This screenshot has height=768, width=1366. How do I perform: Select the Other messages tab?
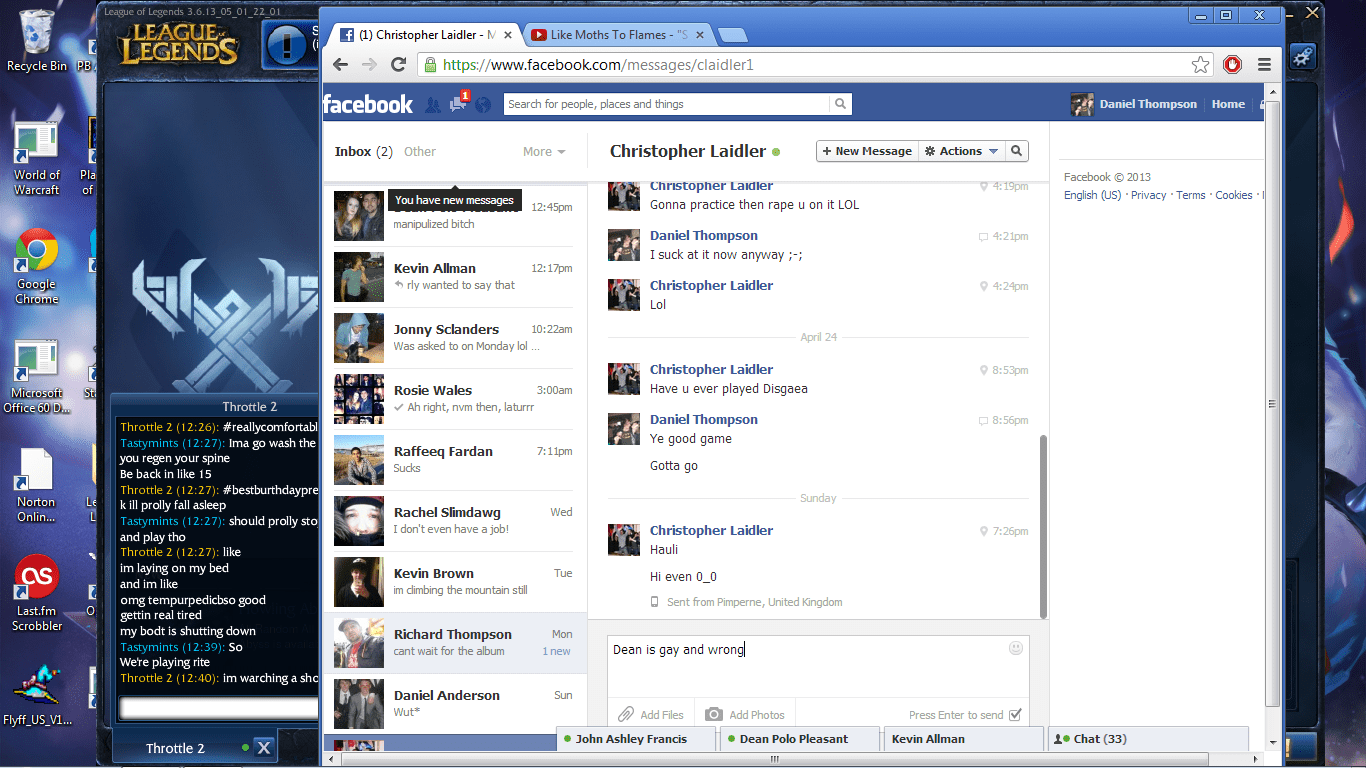(x=420, y=151)
